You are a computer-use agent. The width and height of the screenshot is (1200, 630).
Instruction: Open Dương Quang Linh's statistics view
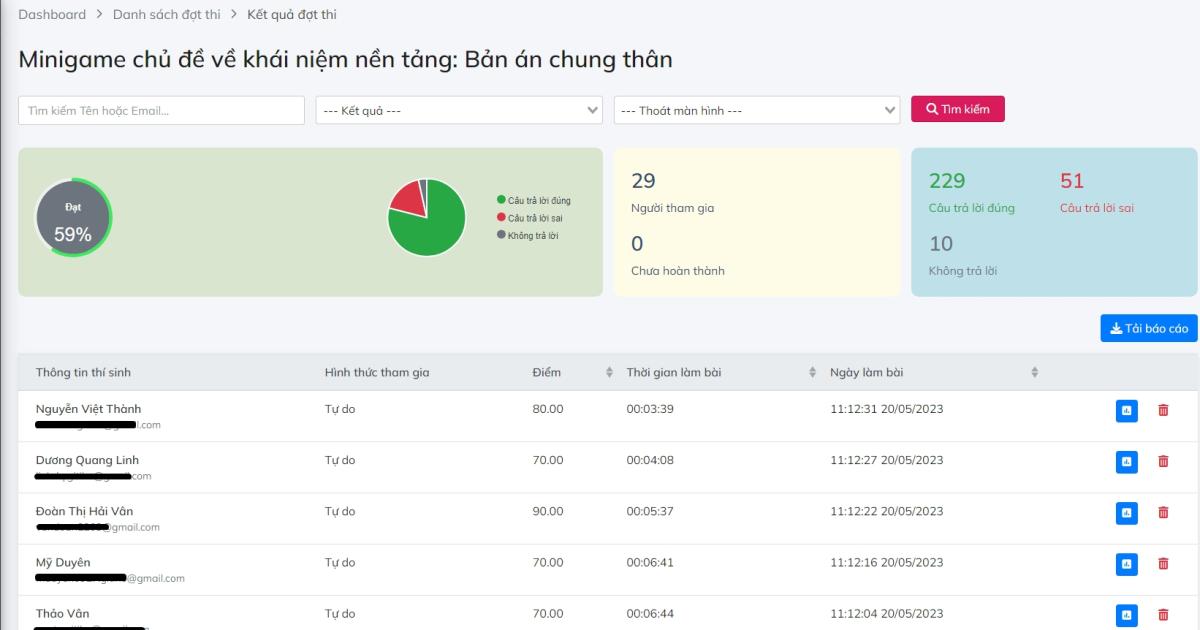pyautogui.click(x=1126, y=462)
